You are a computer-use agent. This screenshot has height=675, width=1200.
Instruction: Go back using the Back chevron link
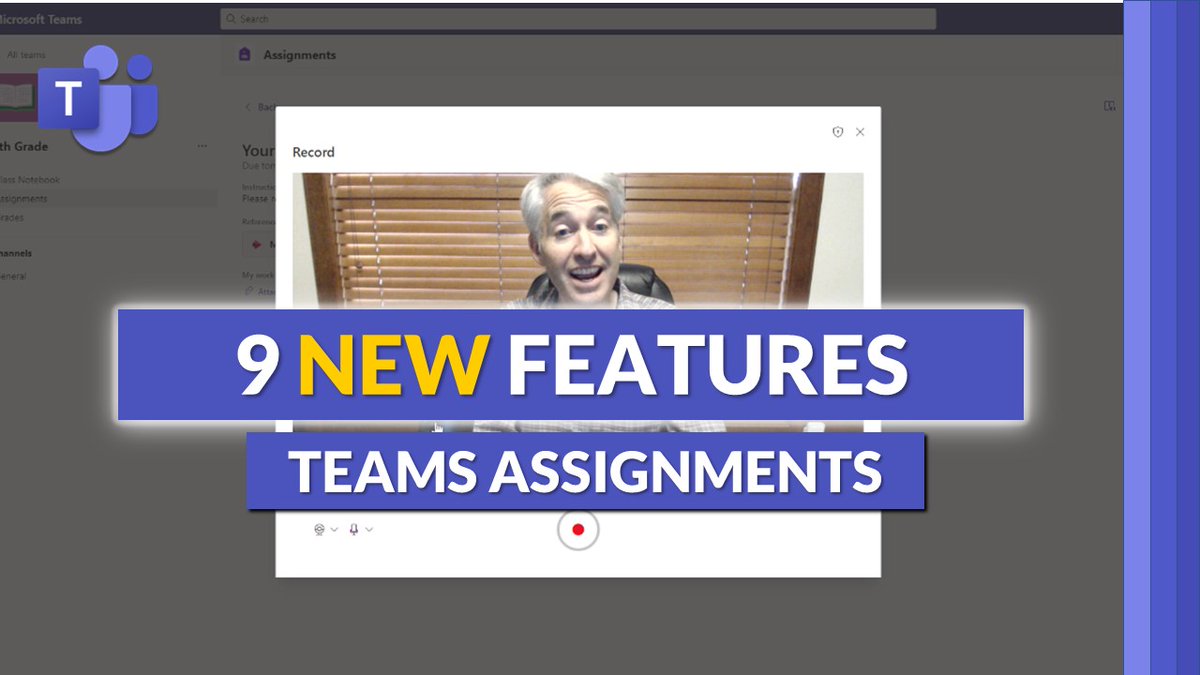coord(260,106)
